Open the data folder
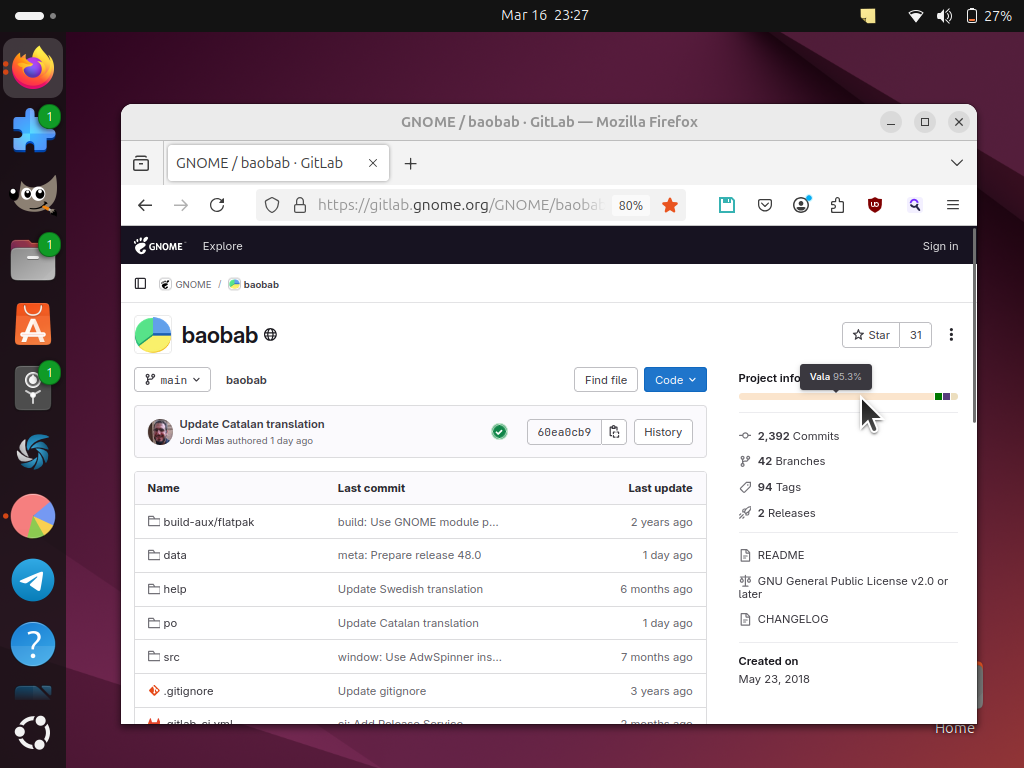1024x768 pixels. 174,555
